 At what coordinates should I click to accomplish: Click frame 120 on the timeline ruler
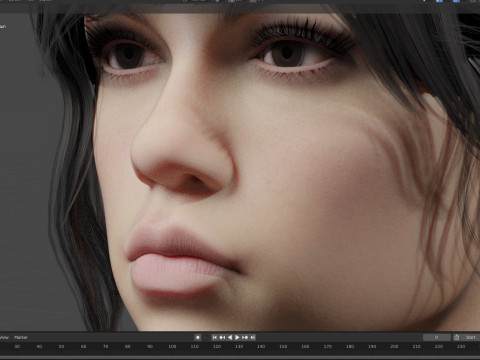pyautogui.click(x=217, y=347)
